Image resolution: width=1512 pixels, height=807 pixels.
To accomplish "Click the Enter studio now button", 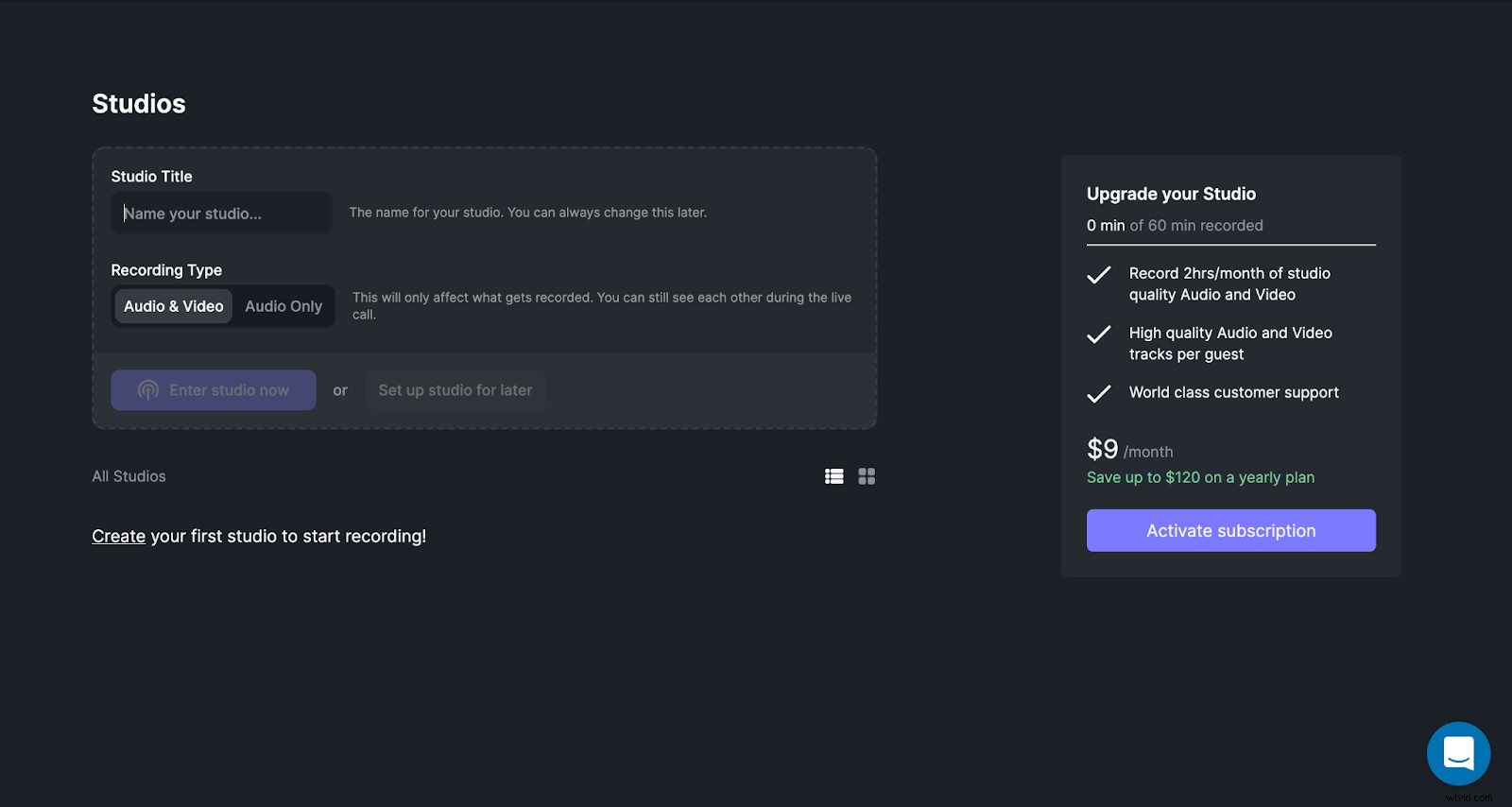I will (x=214, y=390).
